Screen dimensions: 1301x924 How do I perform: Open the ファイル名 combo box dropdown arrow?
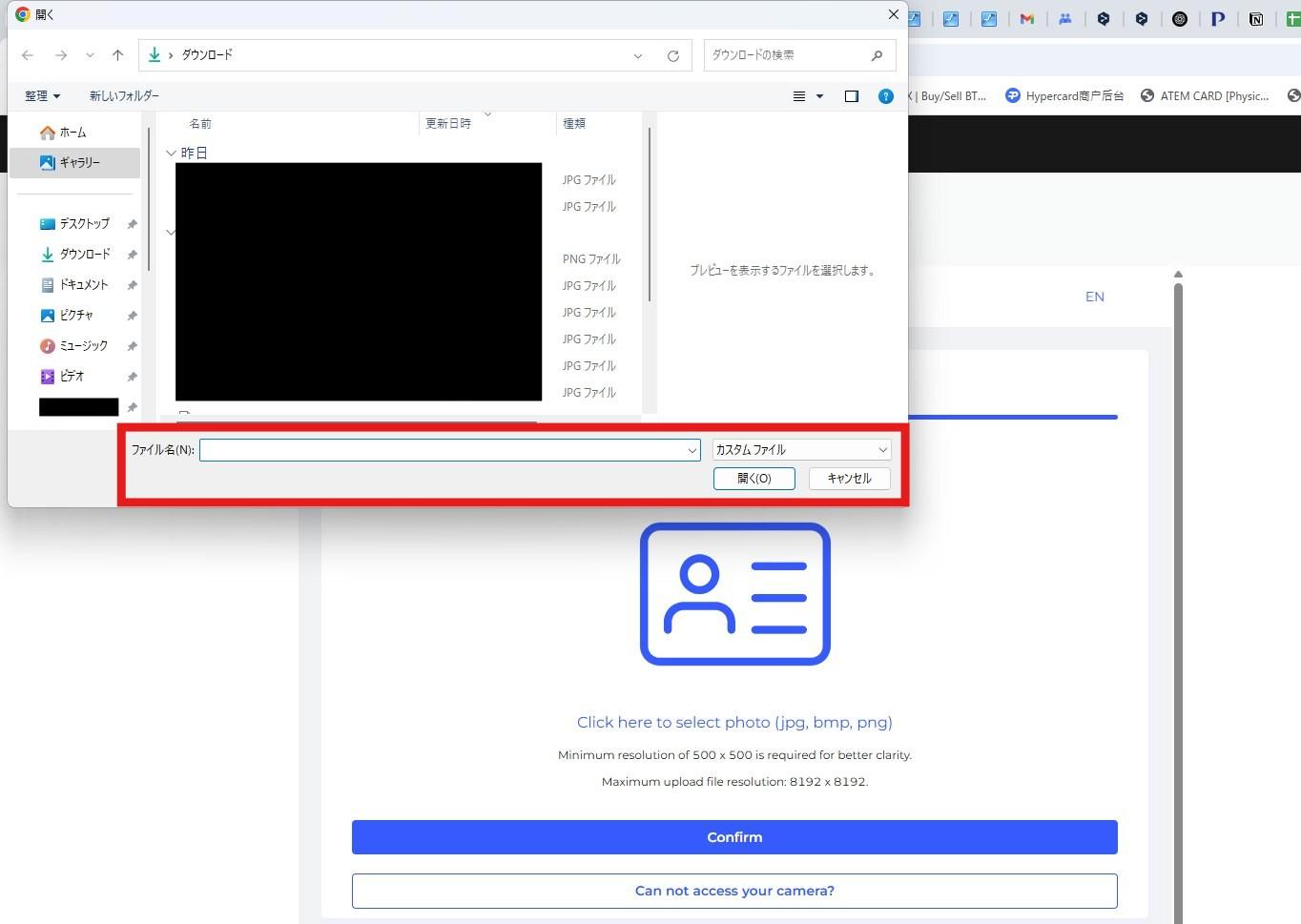pyautogui.click(x=692, y=450)
